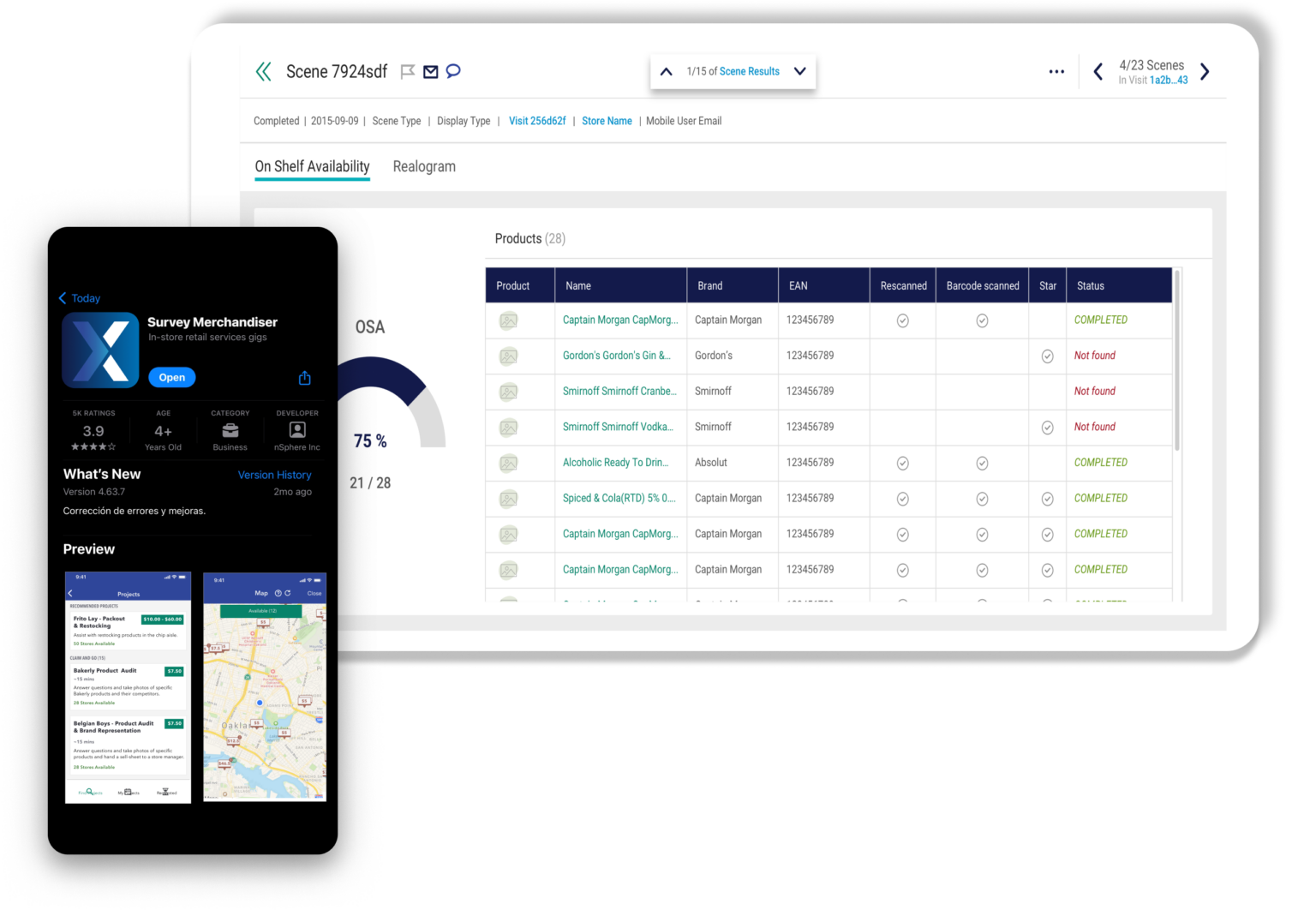The width and height of the screenshot is (1316, 910).
Task: Toggle the Star checkmark for Smirnoff Smirnoff Vodka row
Action: click(1047, 427)
